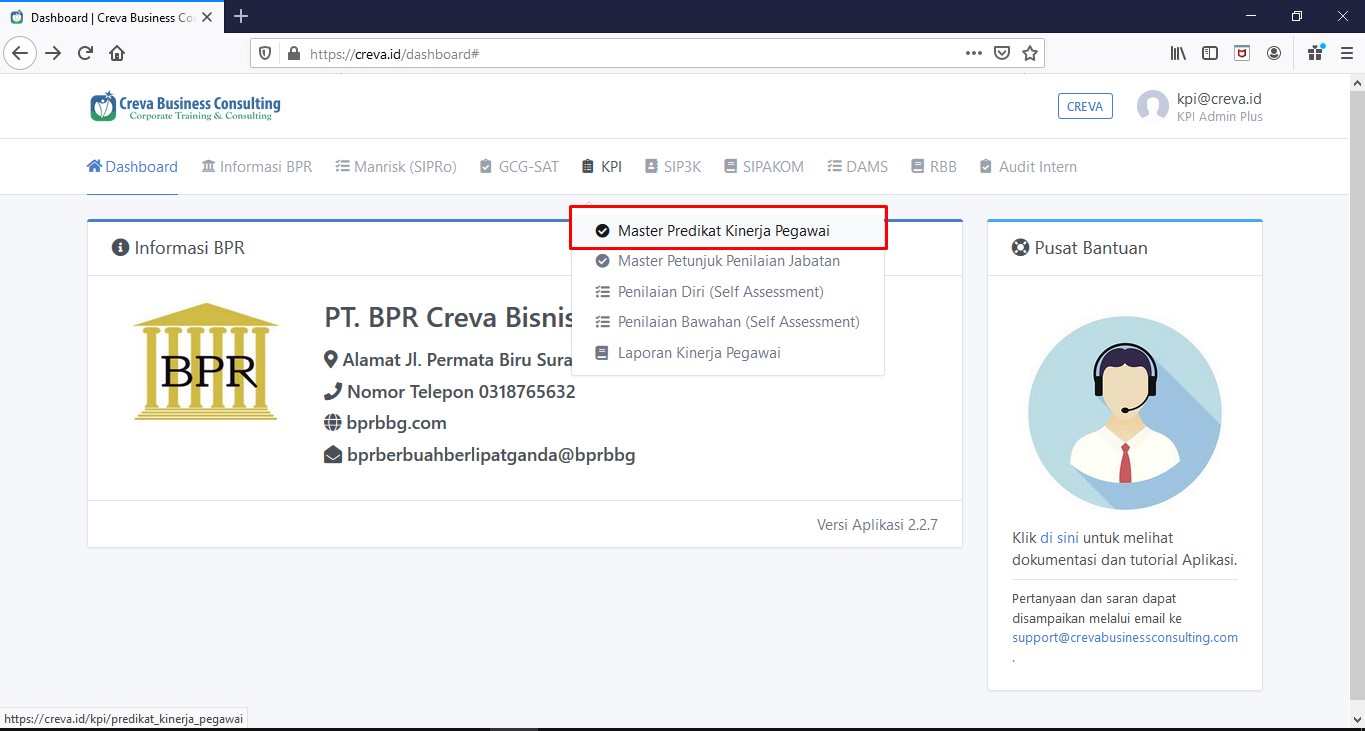Image resolution: width=1365 pixels, height=731 pixels.
Task: Click the bprbbg.com website text
Action: pyautogui.click(x=397, y=423)
